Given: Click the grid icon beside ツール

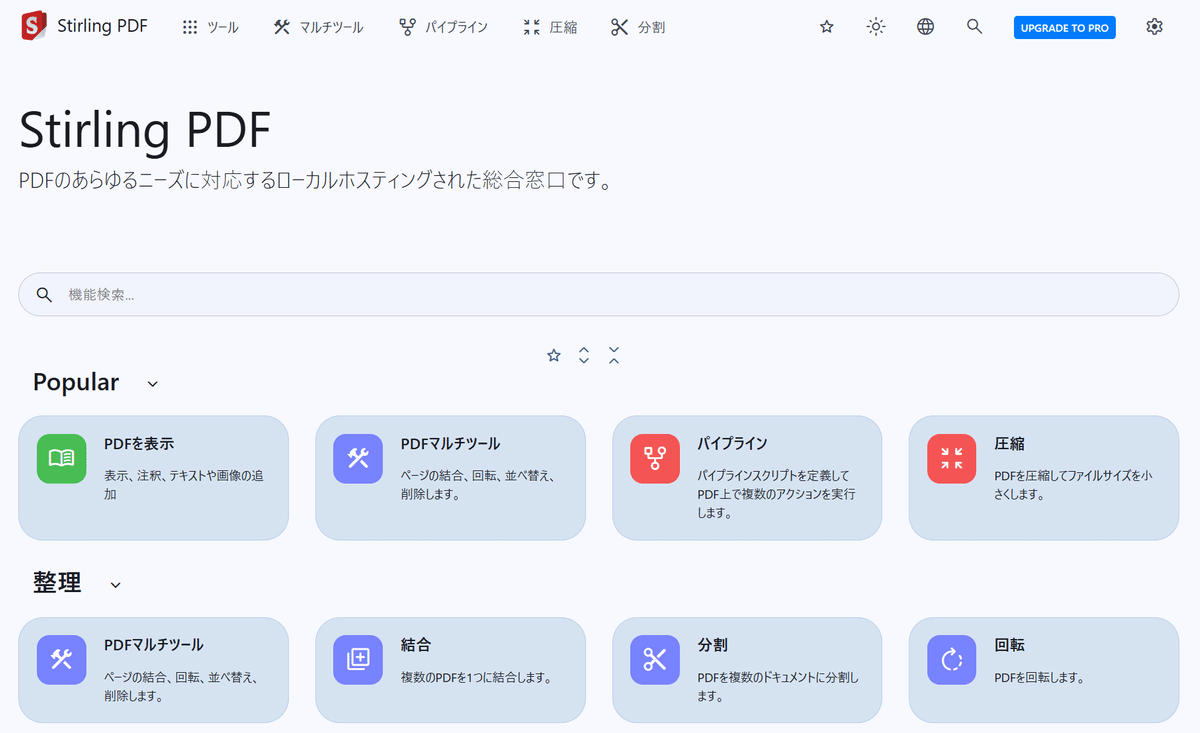Looking at the screenshot, I should [190, 28].
